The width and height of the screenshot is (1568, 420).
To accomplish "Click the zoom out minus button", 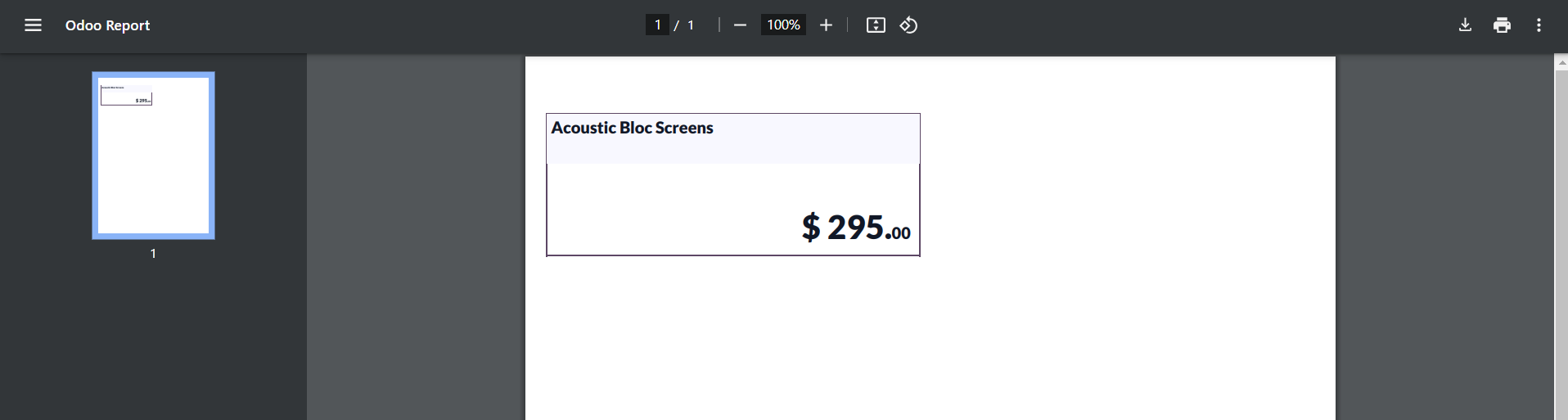I will 740,25.
